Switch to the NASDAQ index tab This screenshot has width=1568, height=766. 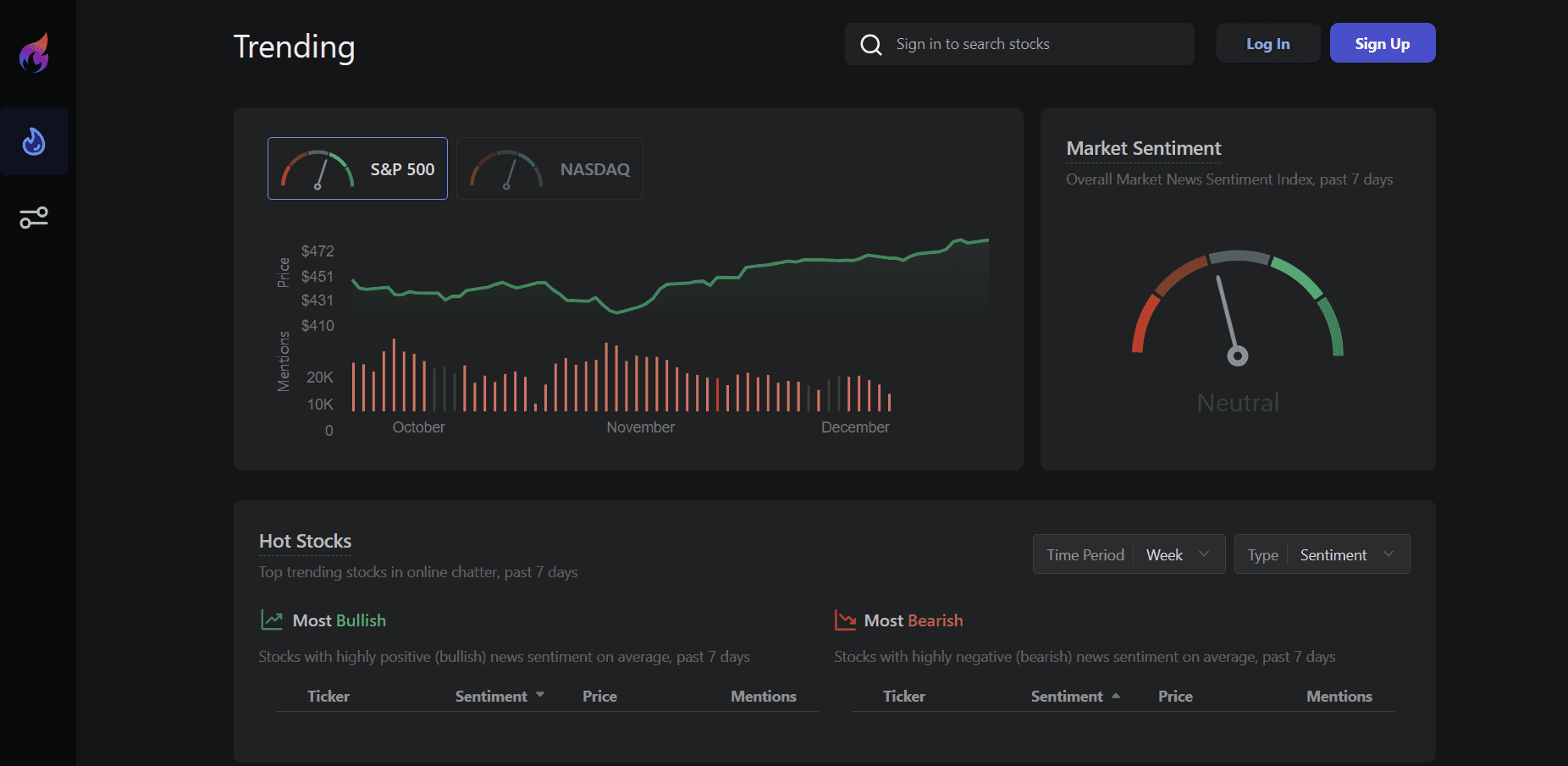[549, 169]
